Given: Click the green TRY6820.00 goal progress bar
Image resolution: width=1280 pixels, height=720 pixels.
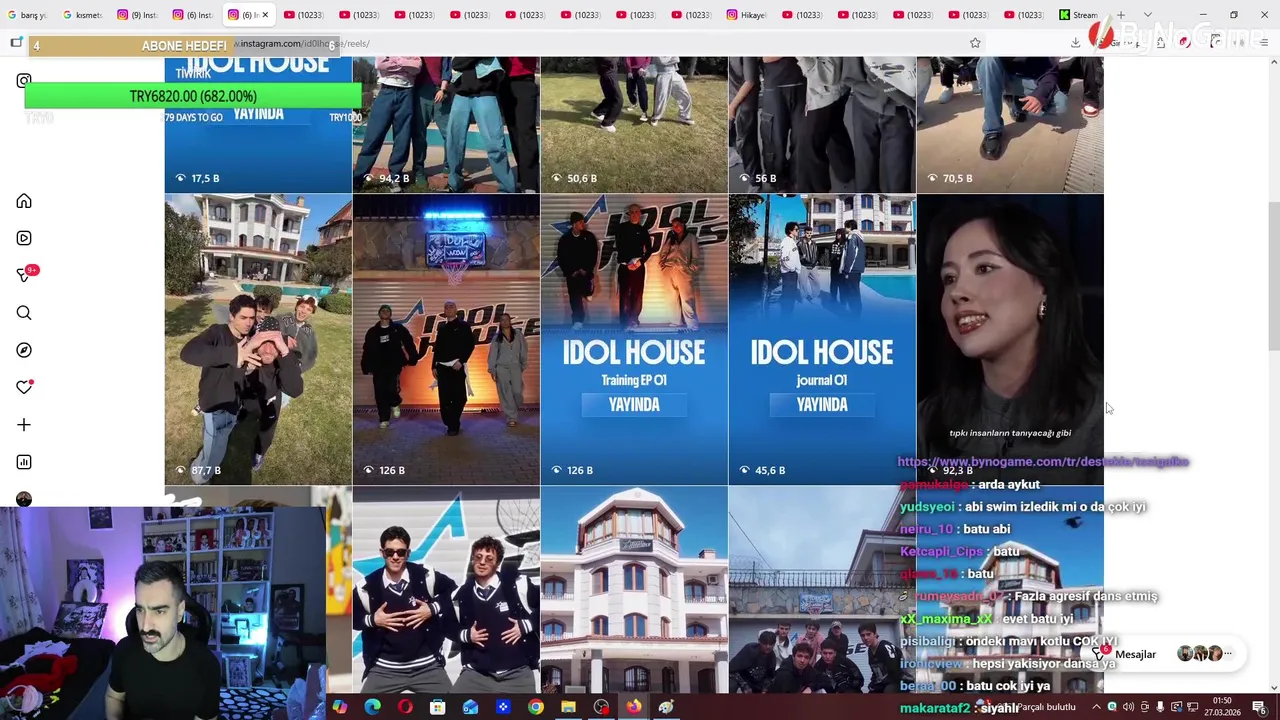Looking at the screenshot, I should click(x=193, y=96).
